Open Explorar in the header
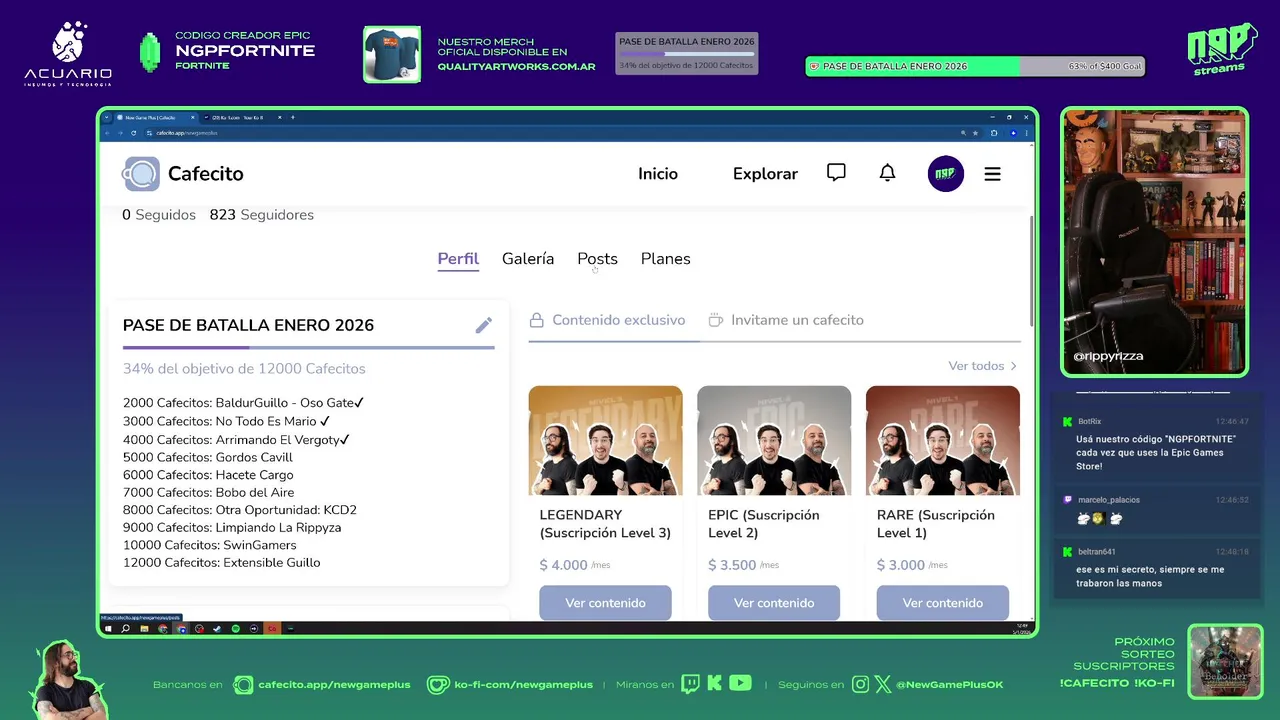Image resolution: width=1280 pixels, height=720 pixels. click(x=765, y=174)
